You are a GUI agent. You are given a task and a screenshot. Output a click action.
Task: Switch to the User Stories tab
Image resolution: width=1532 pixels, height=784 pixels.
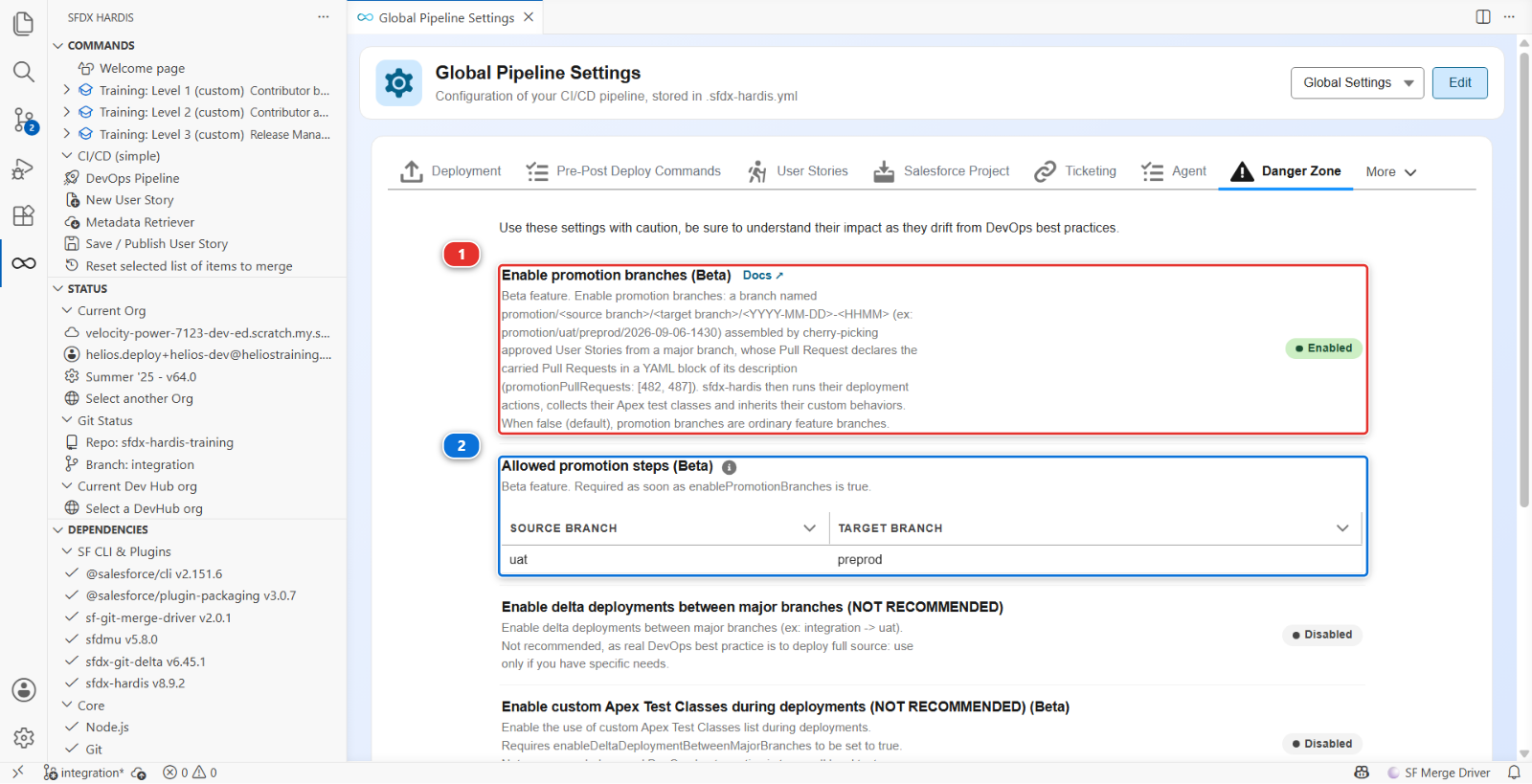(x=798, y=171)
